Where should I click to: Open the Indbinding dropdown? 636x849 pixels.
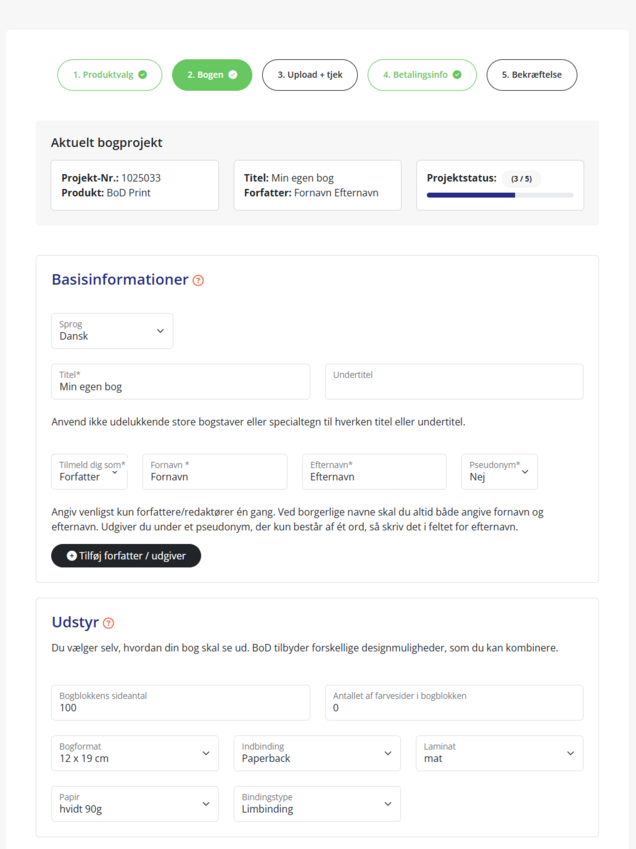pos(317,753)
